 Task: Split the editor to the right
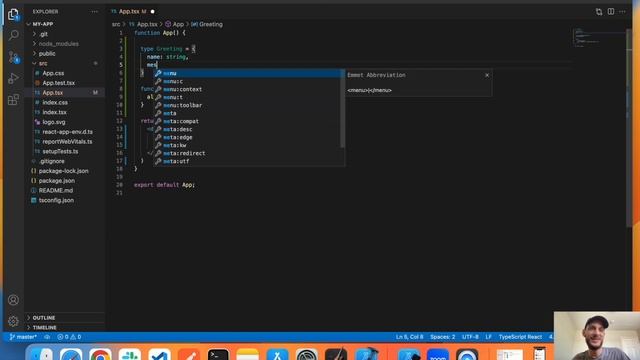pyautogui.click(x=611, y=11)
